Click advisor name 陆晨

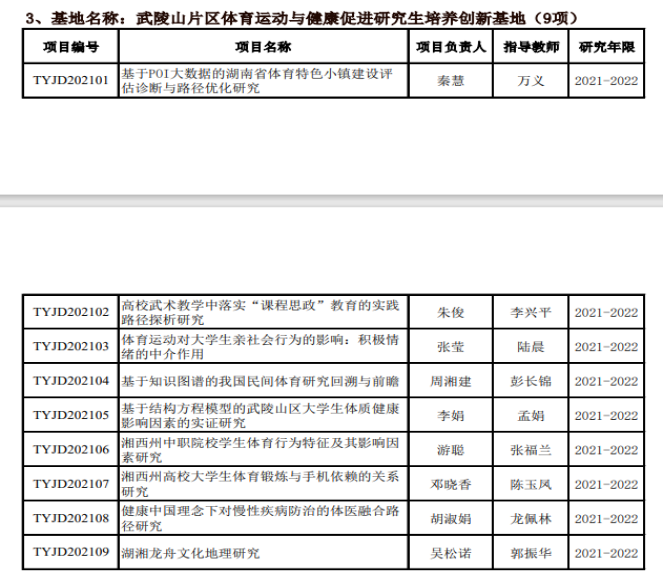click(x=531, y=347)
